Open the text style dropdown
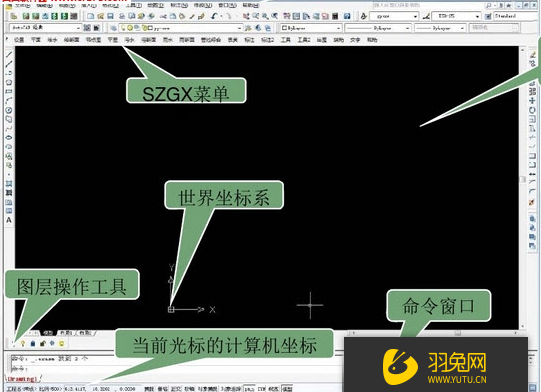The height and width of the screenshot is (392, 541). click(x=394, y=16)
